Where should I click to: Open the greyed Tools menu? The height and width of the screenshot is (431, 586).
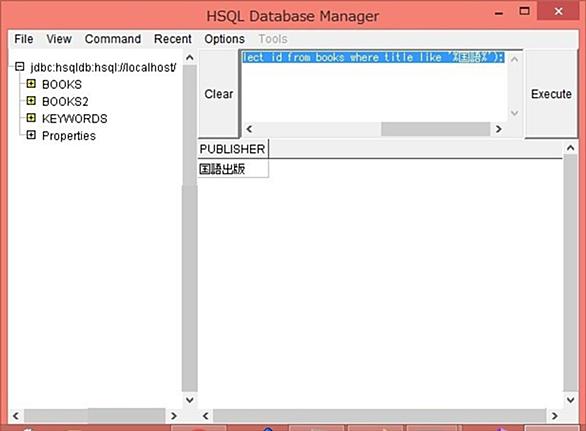click(x=273, y=39)
